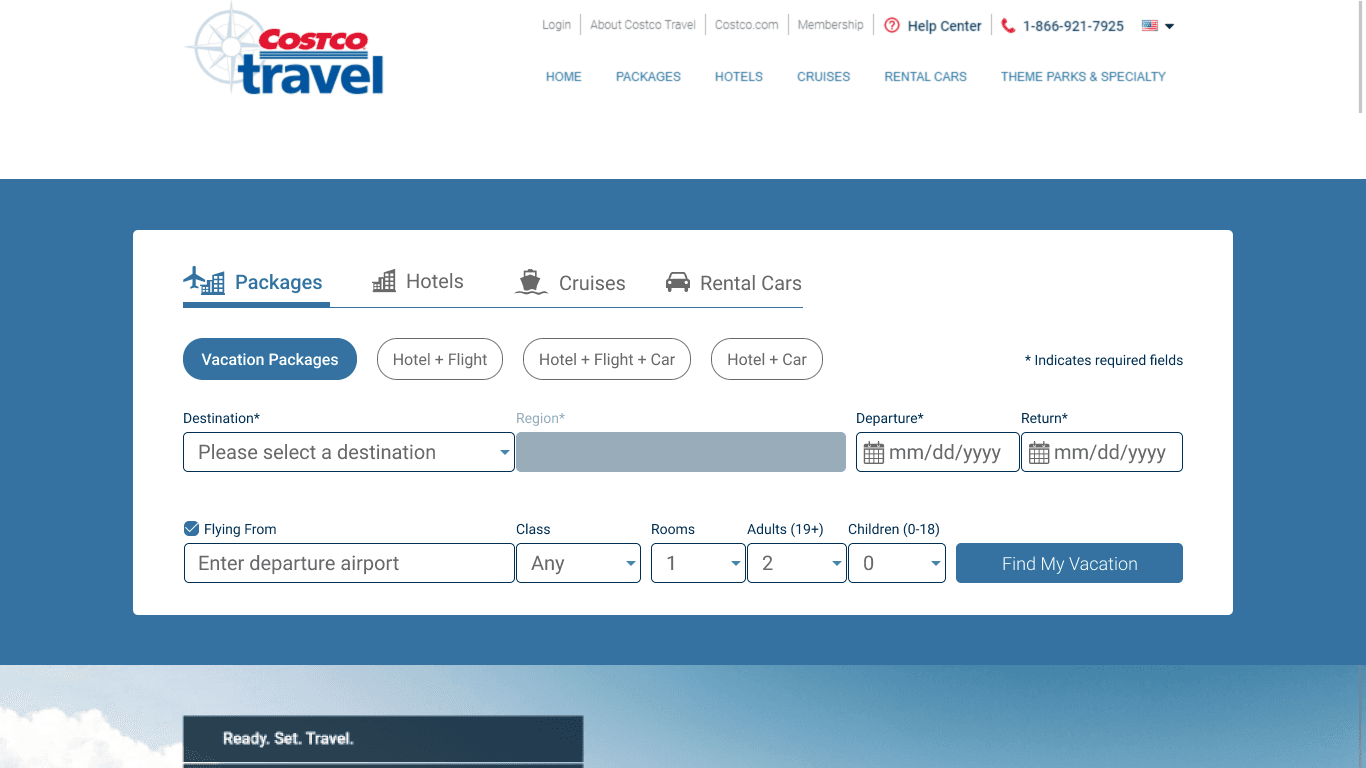Click the Costco Travel logo

coord(285,50)
